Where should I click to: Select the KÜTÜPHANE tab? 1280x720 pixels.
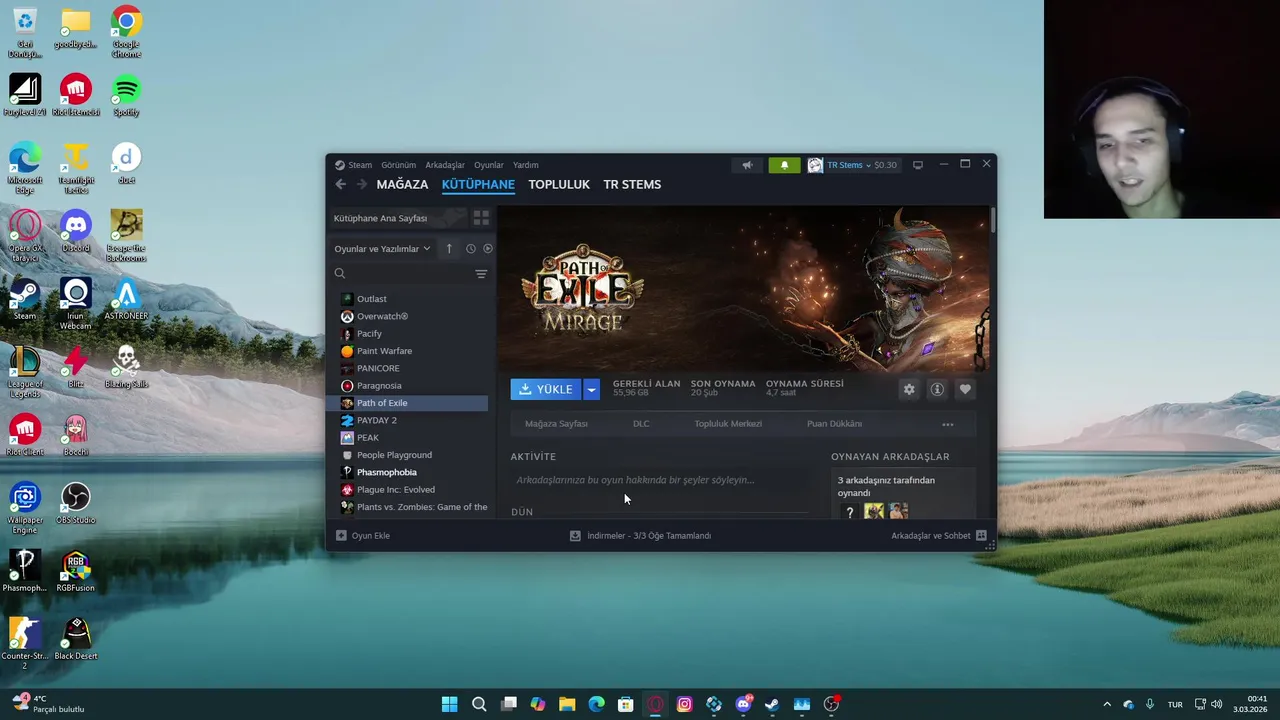[478, 184]
